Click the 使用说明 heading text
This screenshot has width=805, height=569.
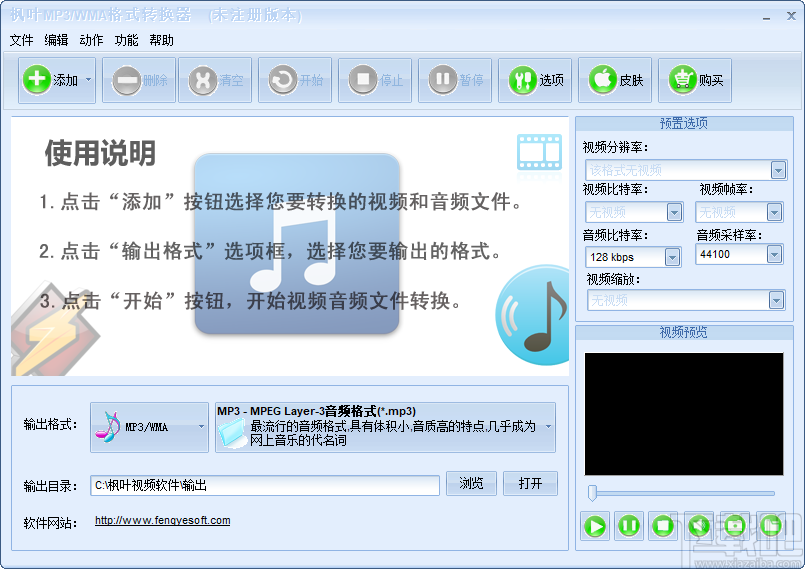pos(101,153)
